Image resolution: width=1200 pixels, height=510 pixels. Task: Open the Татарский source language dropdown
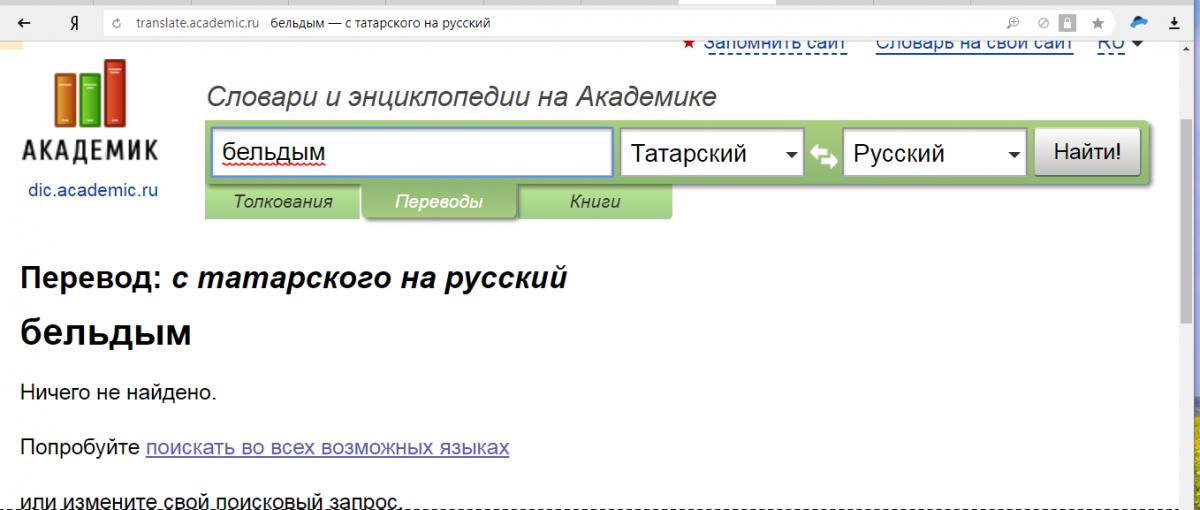pos(711,153)
